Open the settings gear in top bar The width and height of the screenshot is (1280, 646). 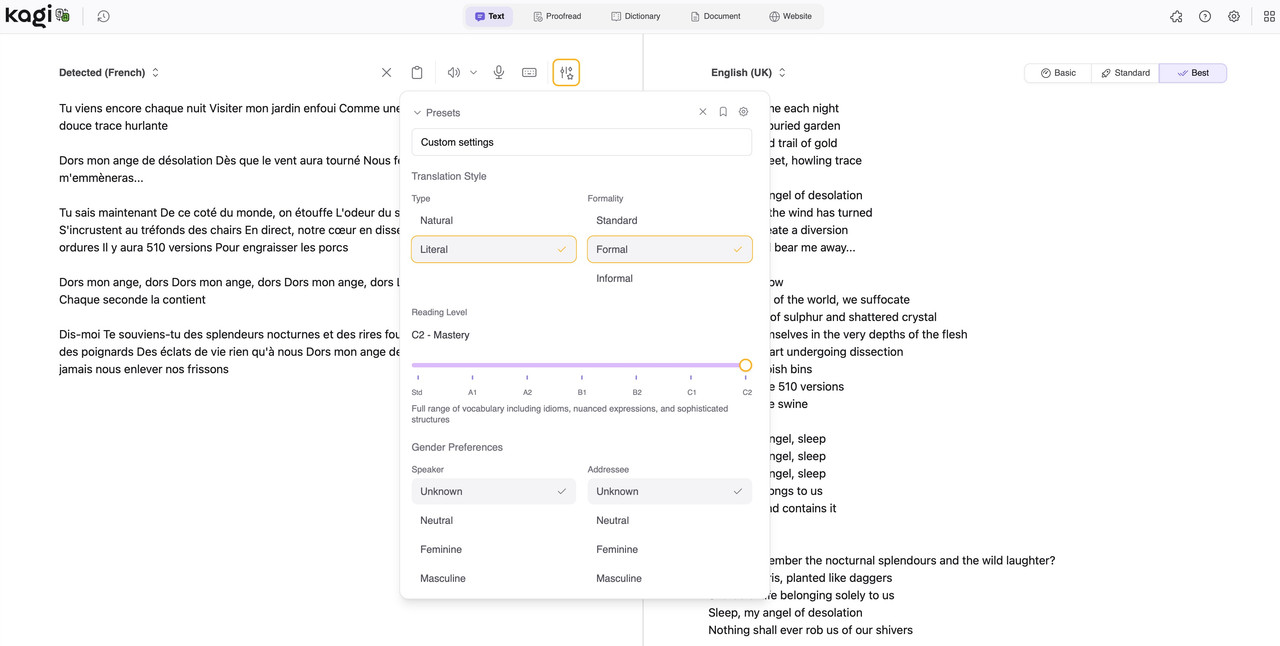pos(1234,16)
